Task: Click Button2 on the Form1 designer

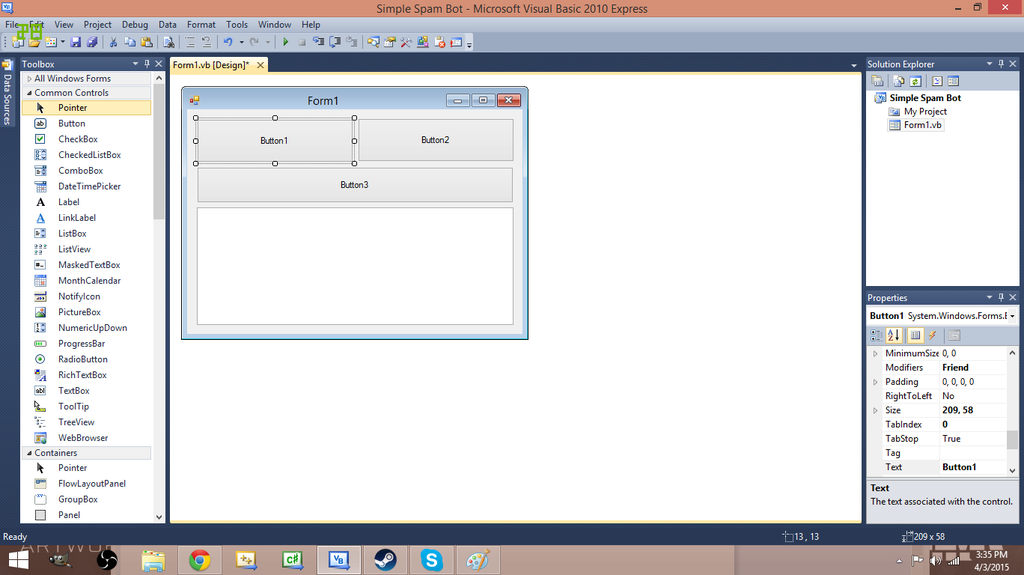Action: [x=436, y=140]
